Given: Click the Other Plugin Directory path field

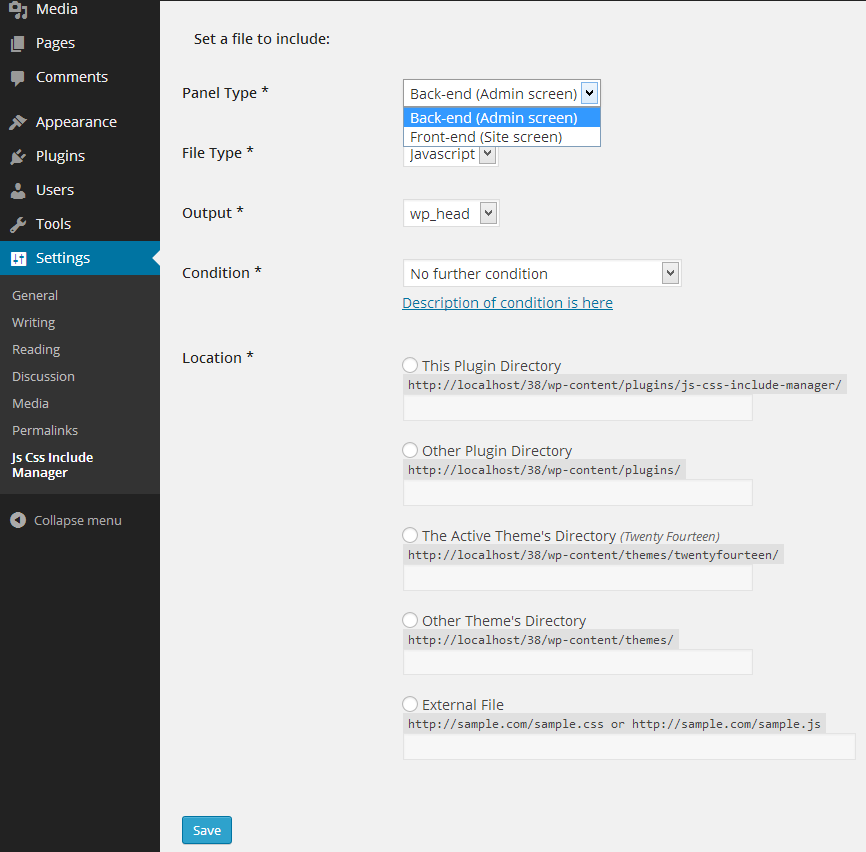Looking at the screenshot, I should click(578, 493).
